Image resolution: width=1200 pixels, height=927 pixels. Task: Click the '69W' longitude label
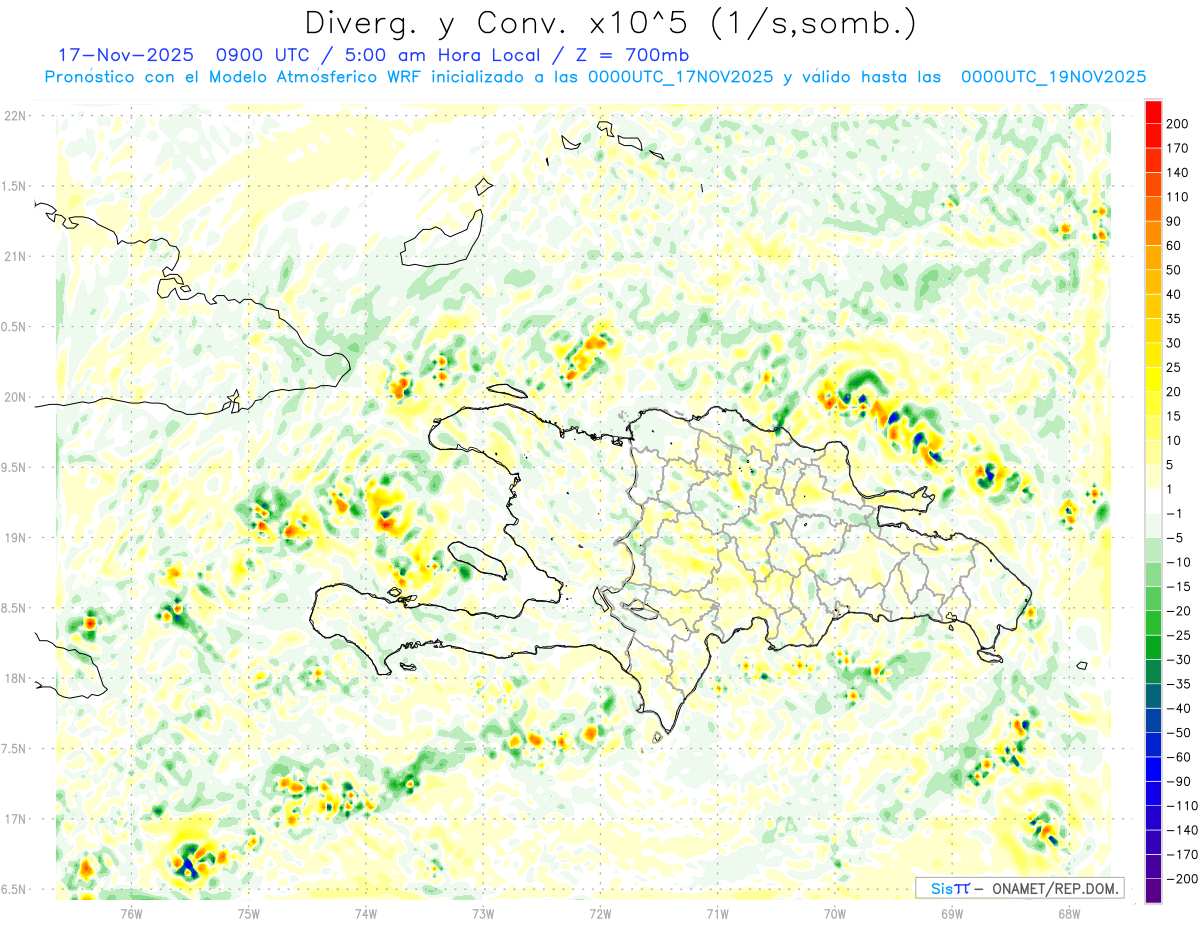coord(952,912)
